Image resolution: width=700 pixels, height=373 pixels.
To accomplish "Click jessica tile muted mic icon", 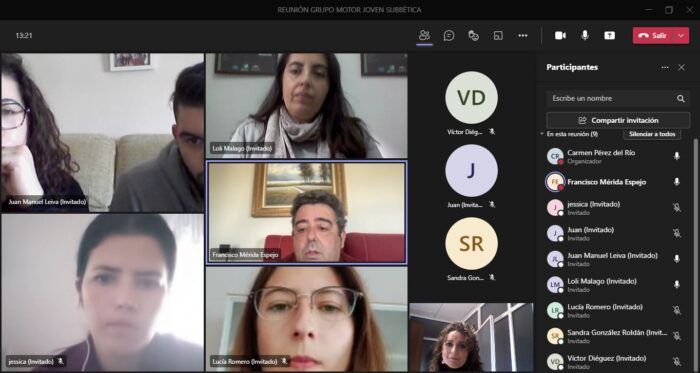I will pyautogui.click(x=60, y=361).
